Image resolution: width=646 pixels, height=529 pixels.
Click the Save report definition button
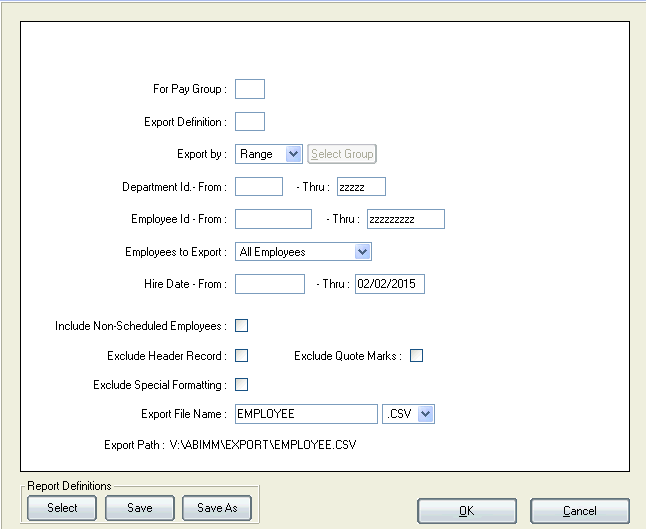click(140, 508)
